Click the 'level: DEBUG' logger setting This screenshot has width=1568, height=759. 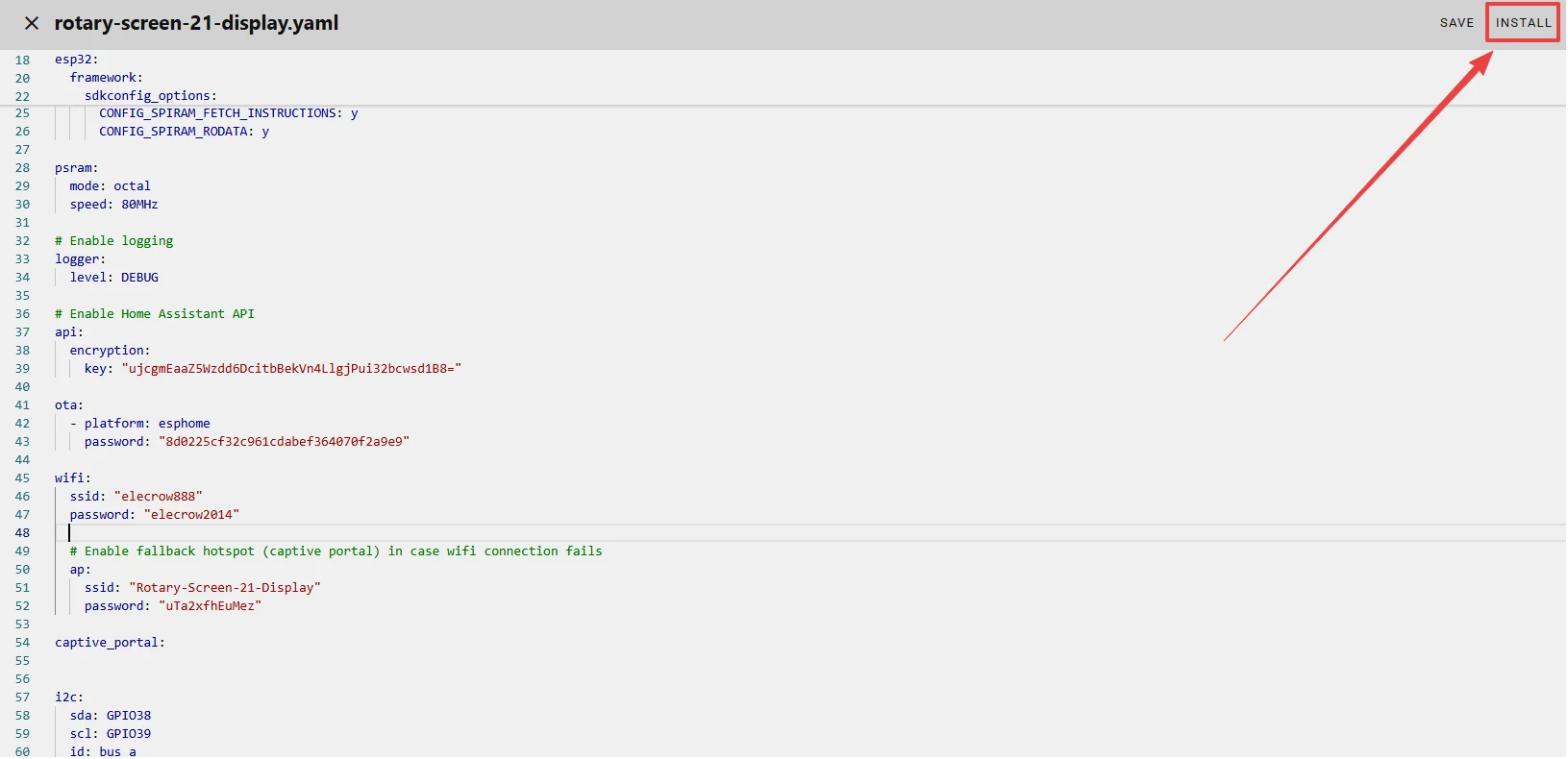113,278
